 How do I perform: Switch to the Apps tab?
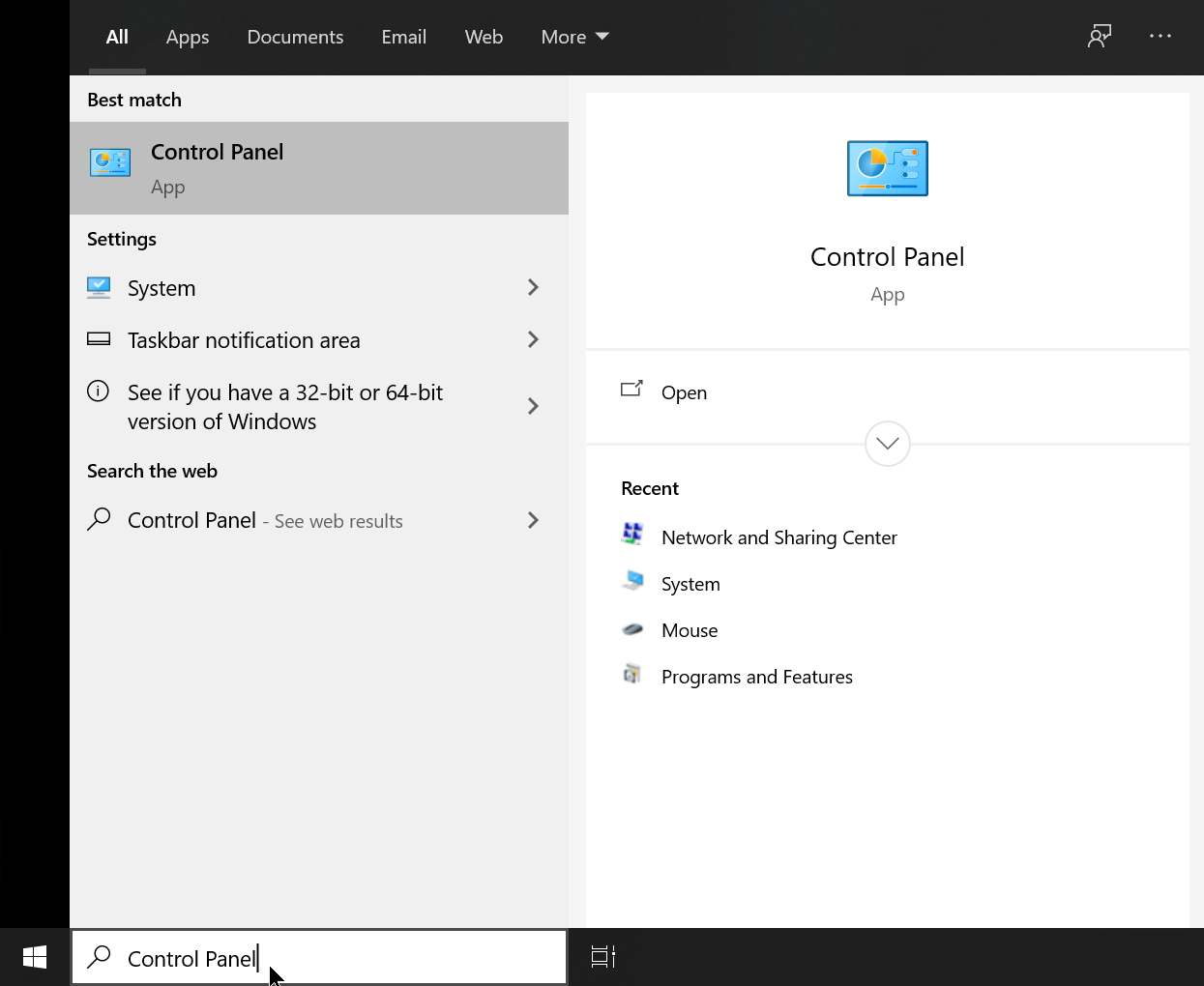[x=188, y=37]
